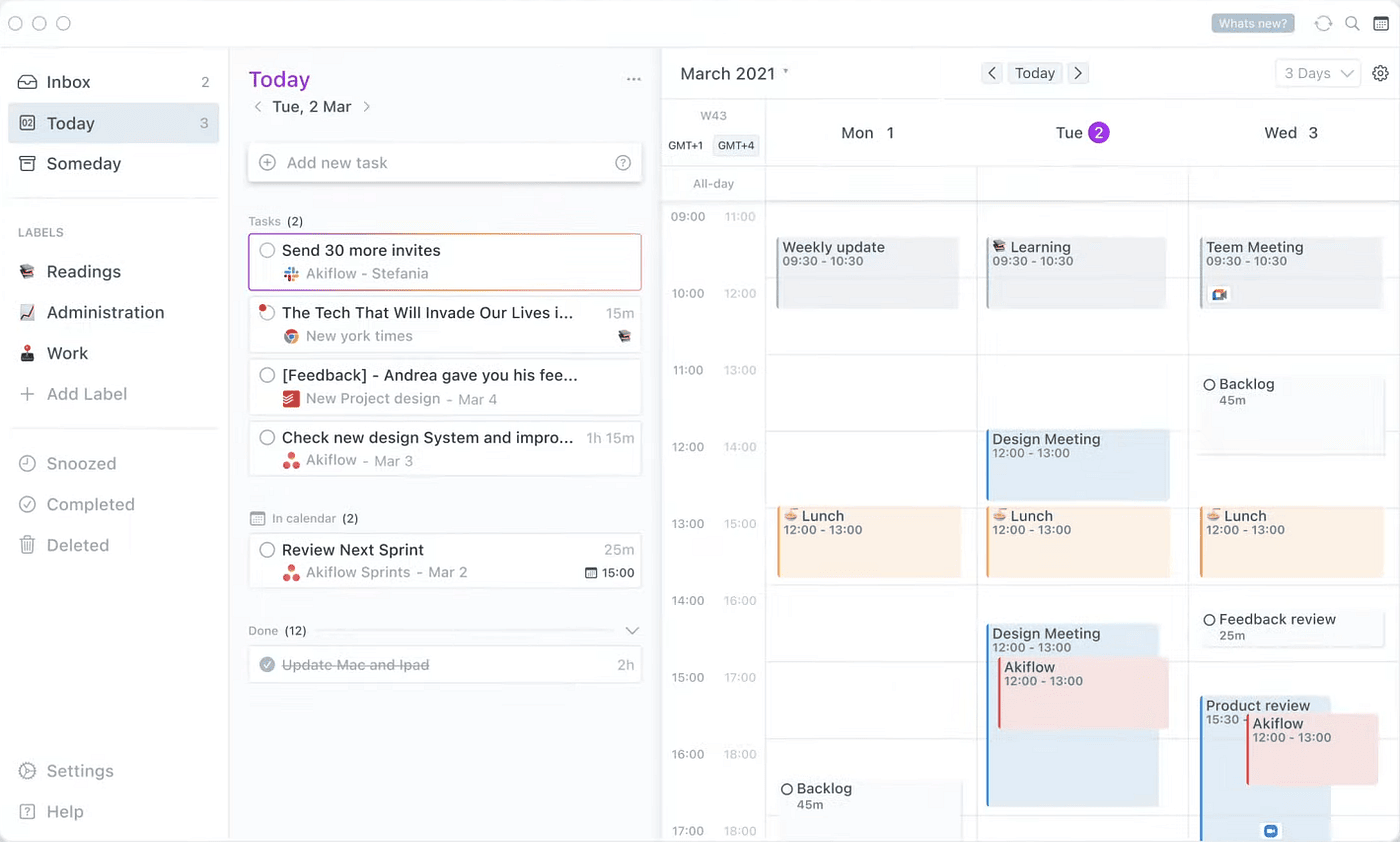Click the "Whats new?" button
Viewport: 1400px width, 842px height.
click(1253, 23)
